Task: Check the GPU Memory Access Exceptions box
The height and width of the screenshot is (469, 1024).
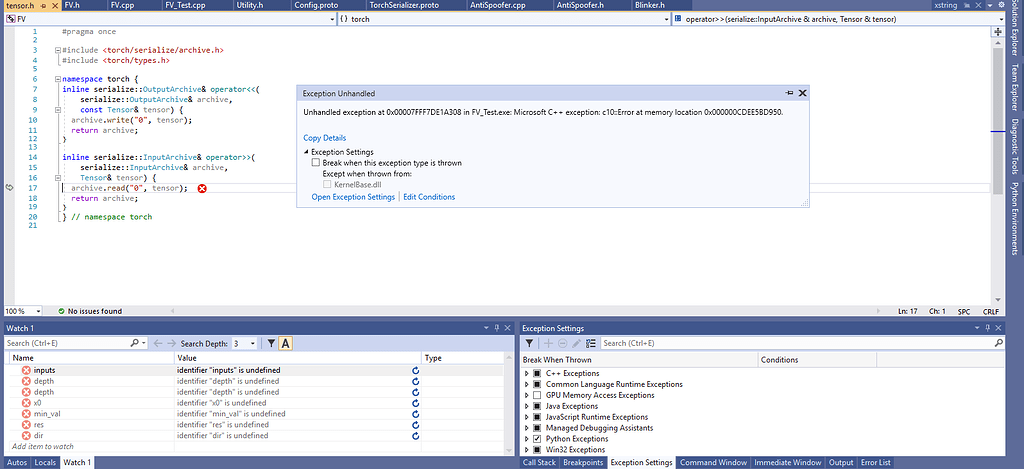Action: [537, 395]
